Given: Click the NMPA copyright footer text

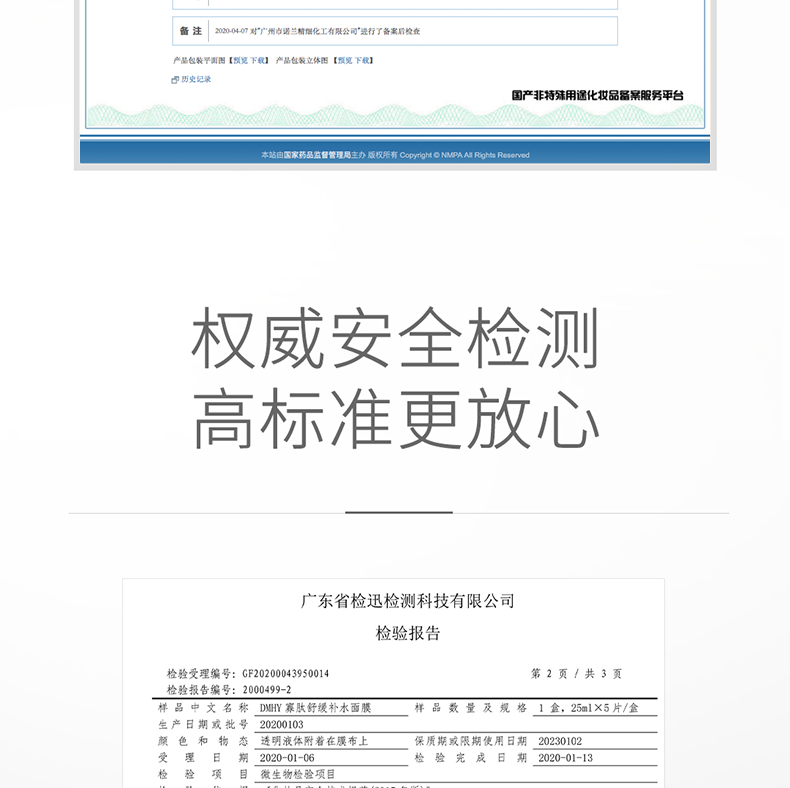Looking at the screenshot, I should coord(395,155).
